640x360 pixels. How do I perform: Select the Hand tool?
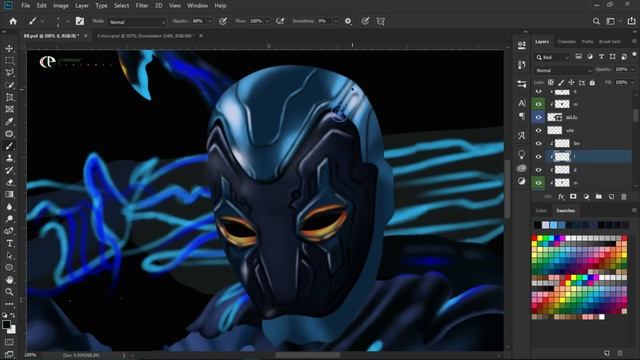pyautogui.click(x=9, y=280)
